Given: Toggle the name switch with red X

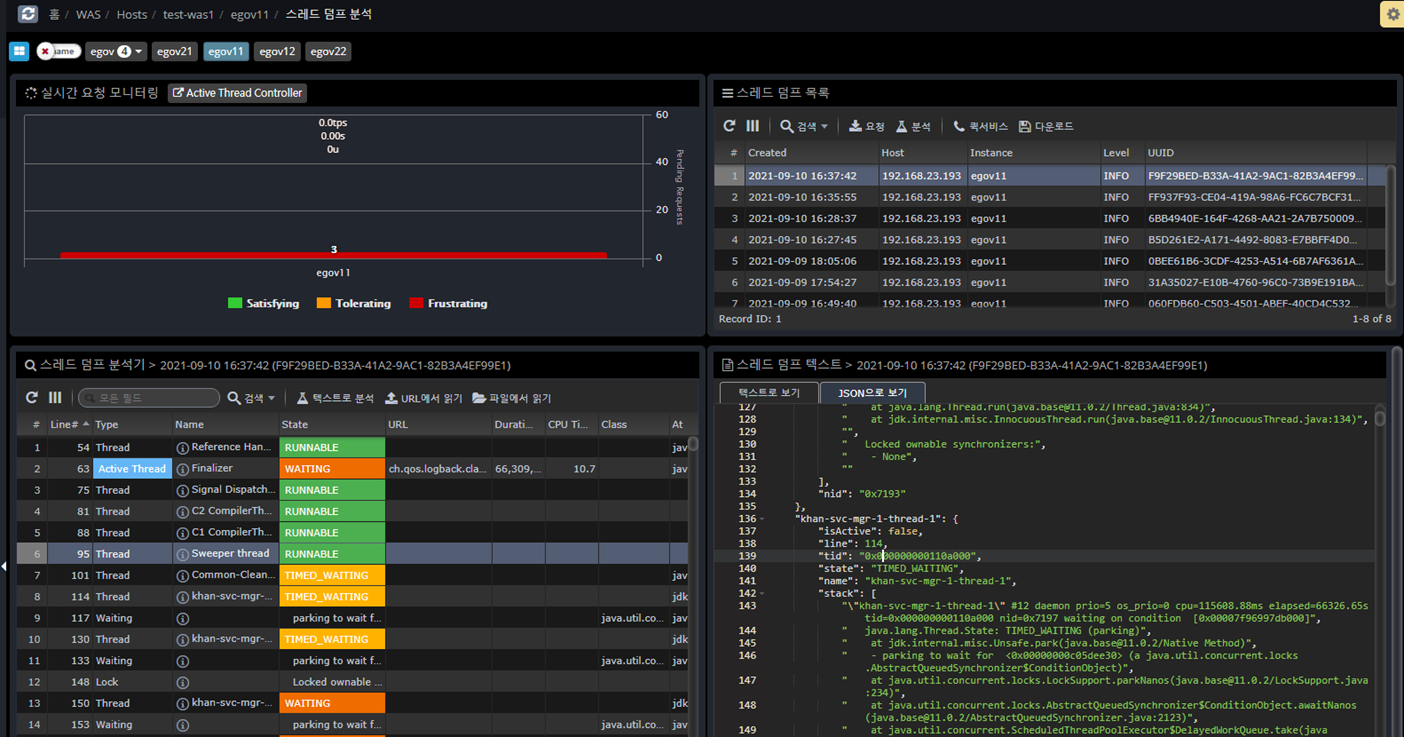Looking at the screenshot, I should [x=58, y=51].
